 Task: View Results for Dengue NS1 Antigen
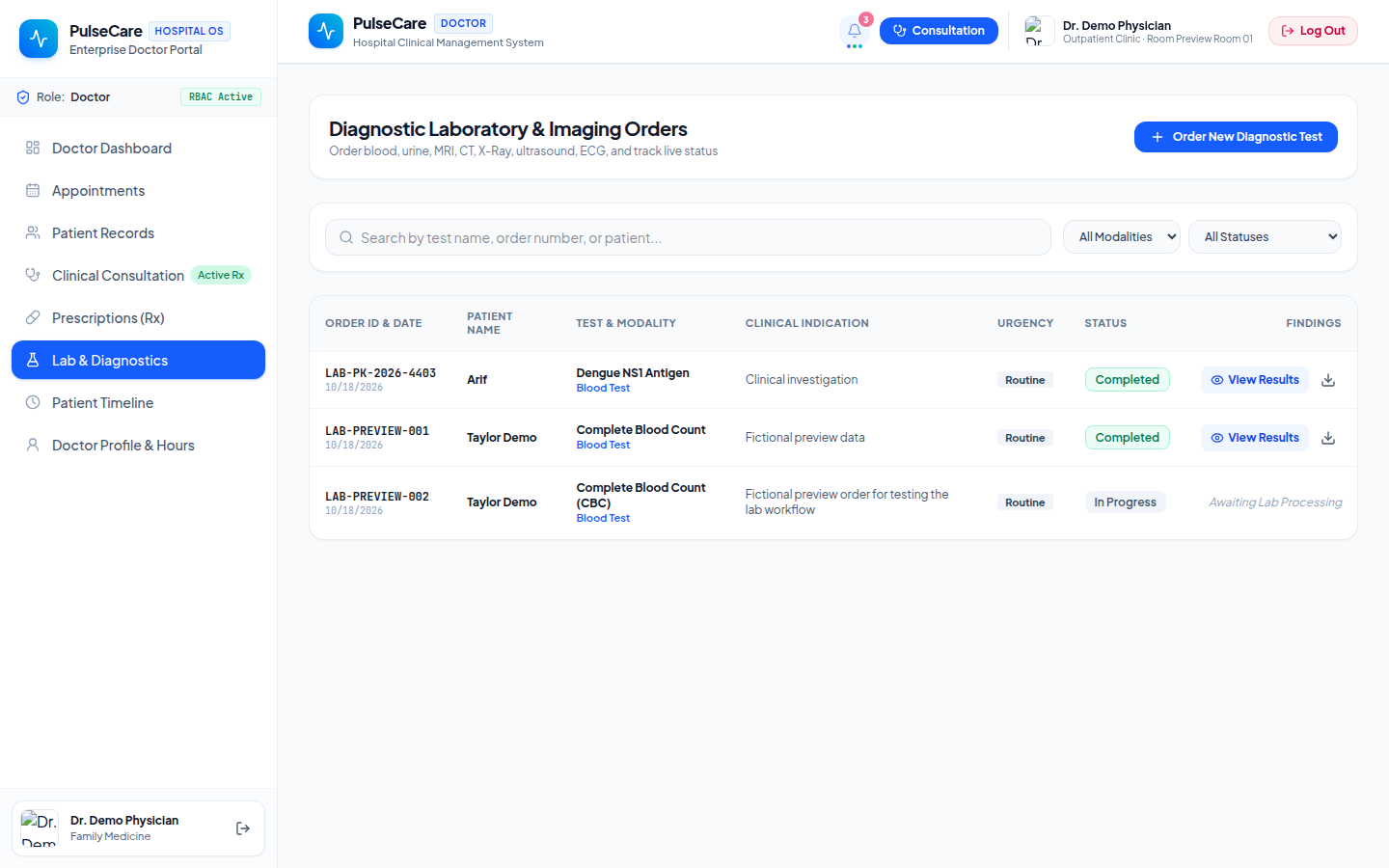[x=1254, y=380]
